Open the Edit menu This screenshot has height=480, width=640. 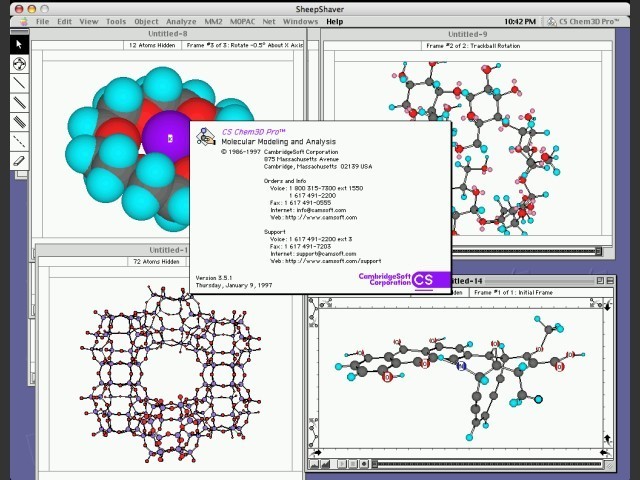click(64, 22)
